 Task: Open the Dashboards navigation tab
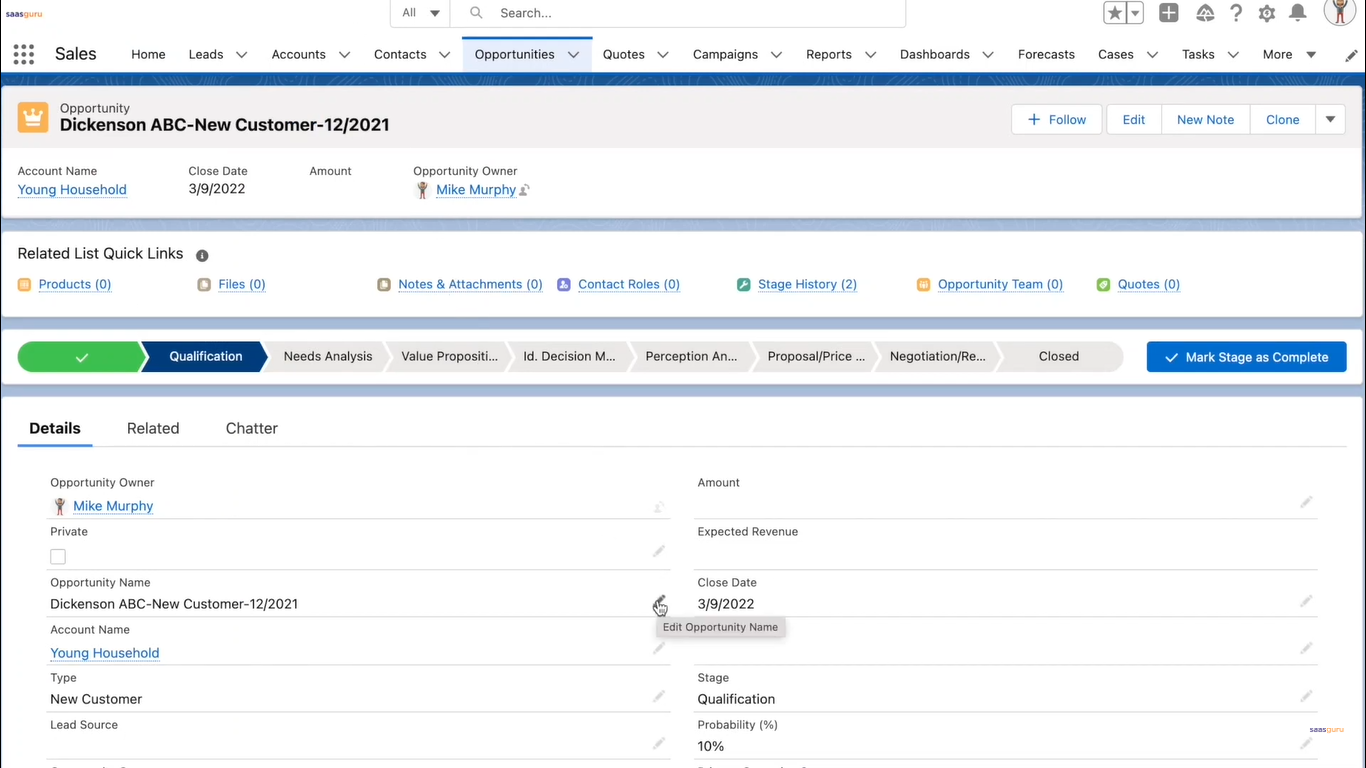[935, 55]
